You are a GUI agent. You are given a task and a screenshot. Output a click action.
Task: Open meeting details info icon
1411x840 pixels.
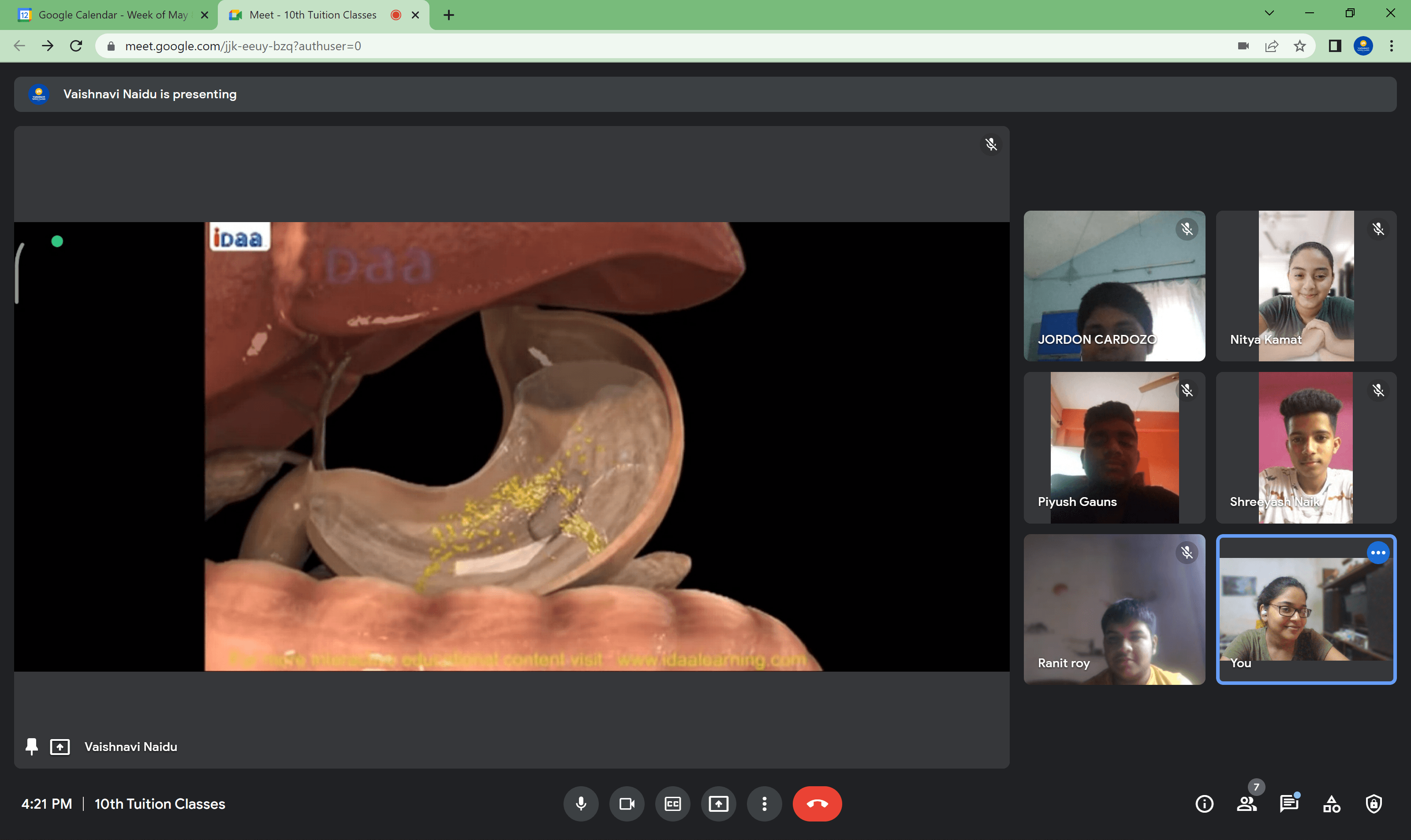tap(1204, 804)
